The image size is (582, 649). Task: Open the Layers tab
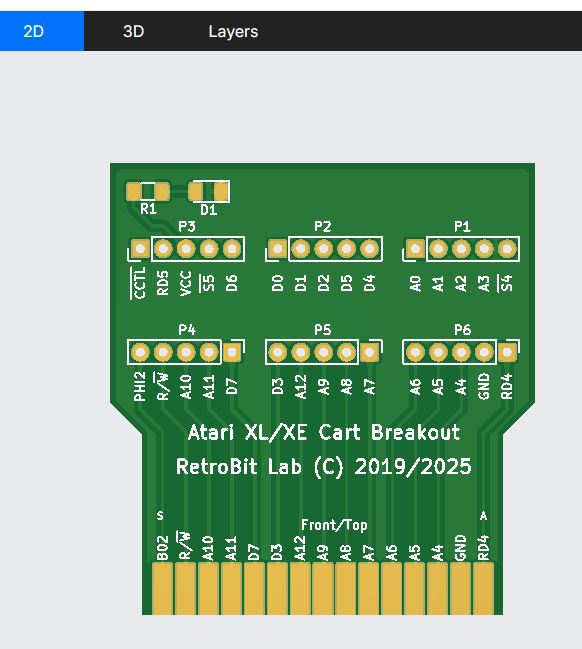[x=233, y=31]
